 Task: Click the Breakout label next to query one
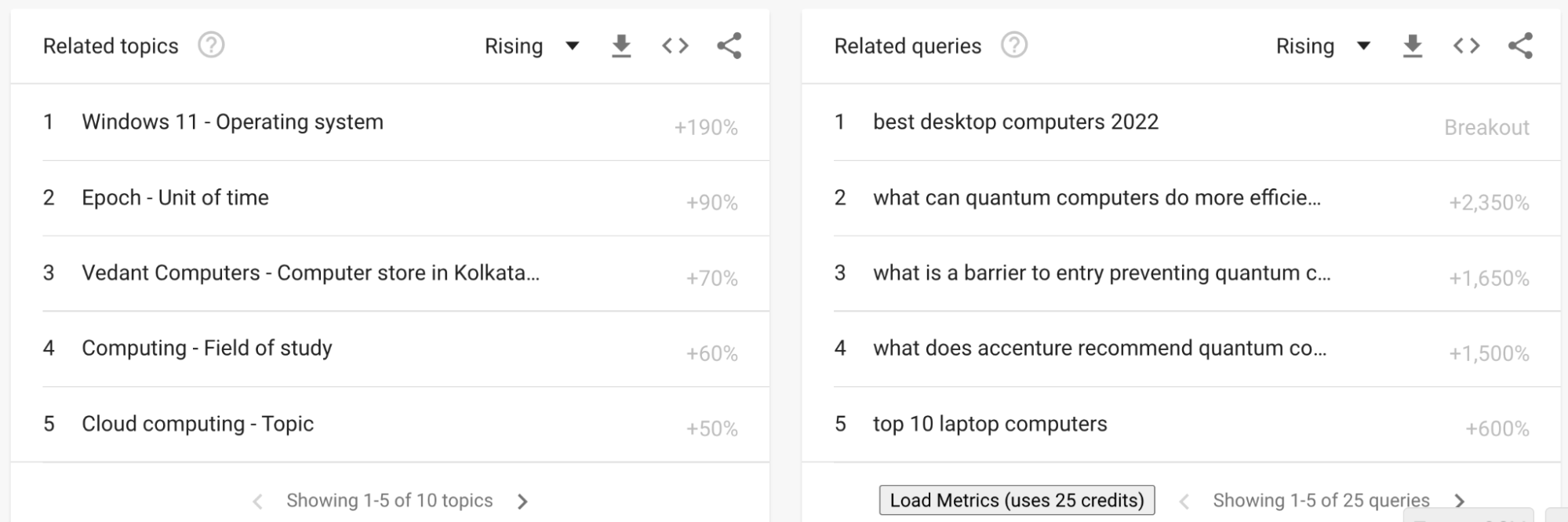coord(1487,126)
